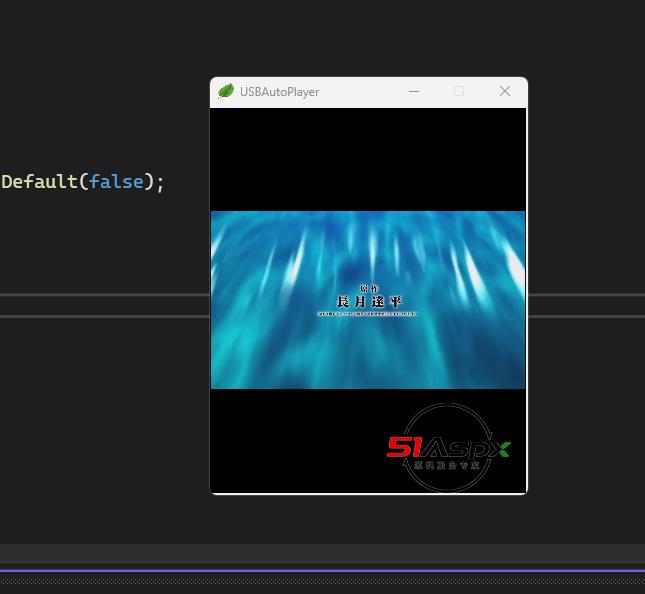Minimize the USBAutoPlayer window

pyautogui.click(x=414, y=91)
